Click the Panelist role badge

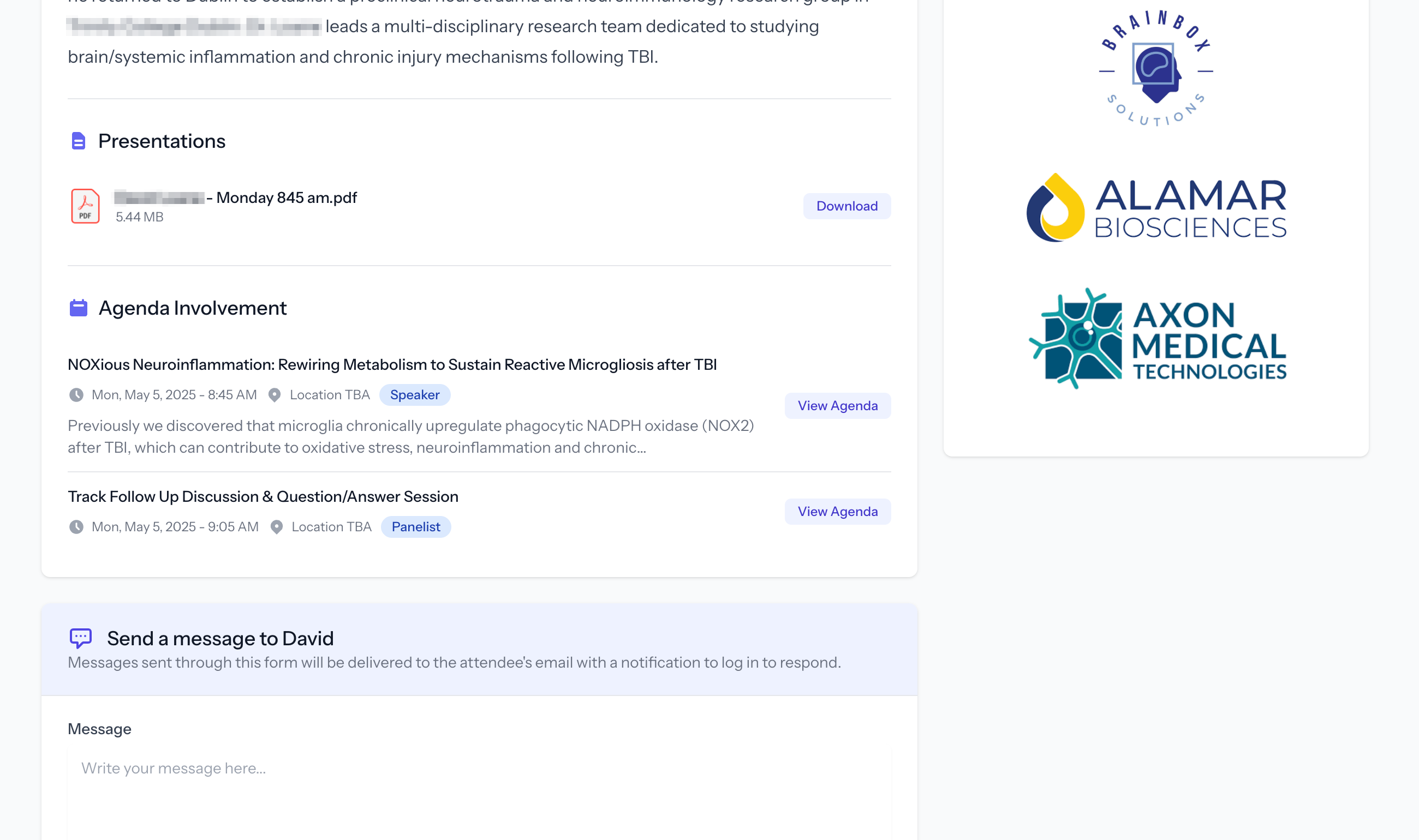(x=416, y=527)
